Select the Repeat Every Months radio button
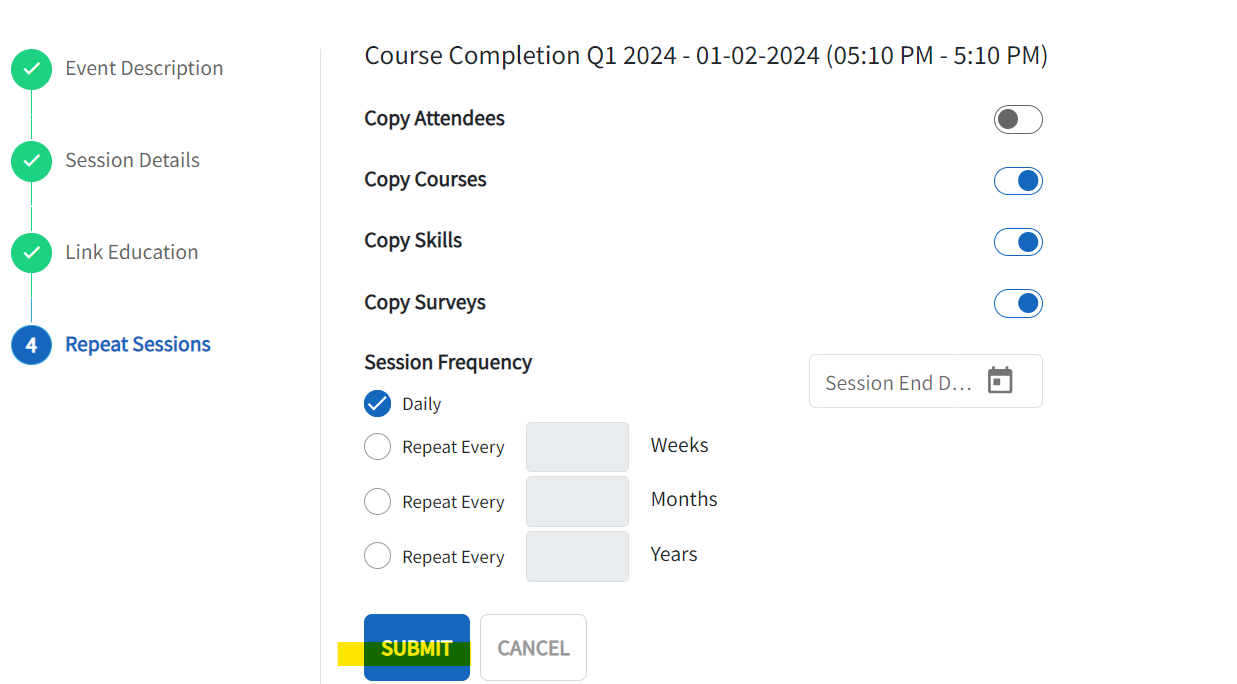1237x684 pixels. tap(378, 502)
